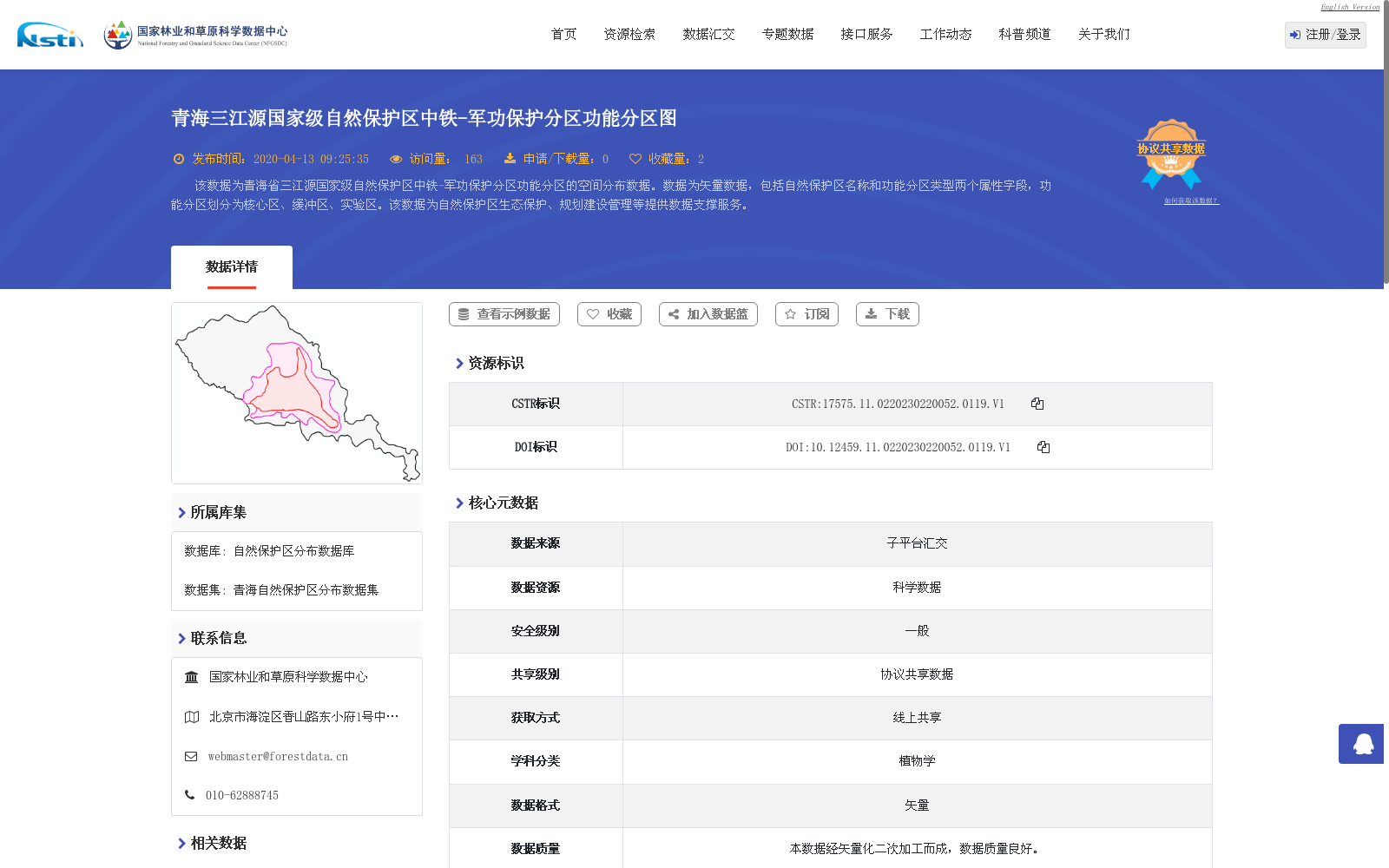
Task: Click the 矢量 data format value
Action: (x=917, y=806)
